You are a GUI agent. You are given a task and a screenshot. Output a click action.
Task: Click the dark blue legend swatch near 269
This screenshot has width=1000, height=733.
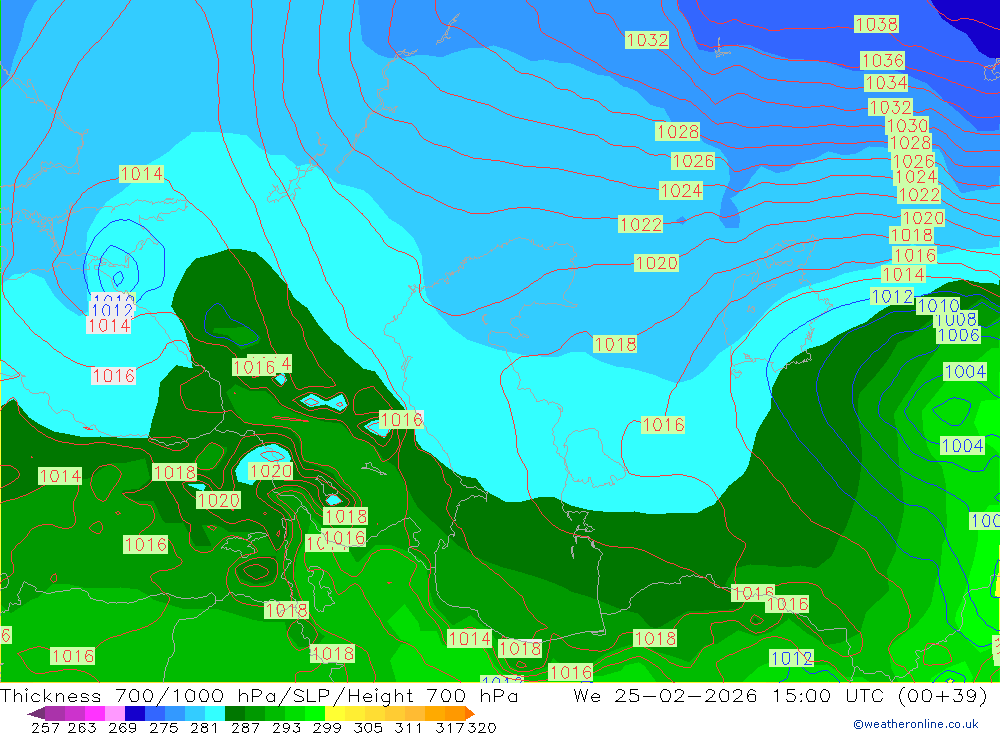tap(135, 713)
